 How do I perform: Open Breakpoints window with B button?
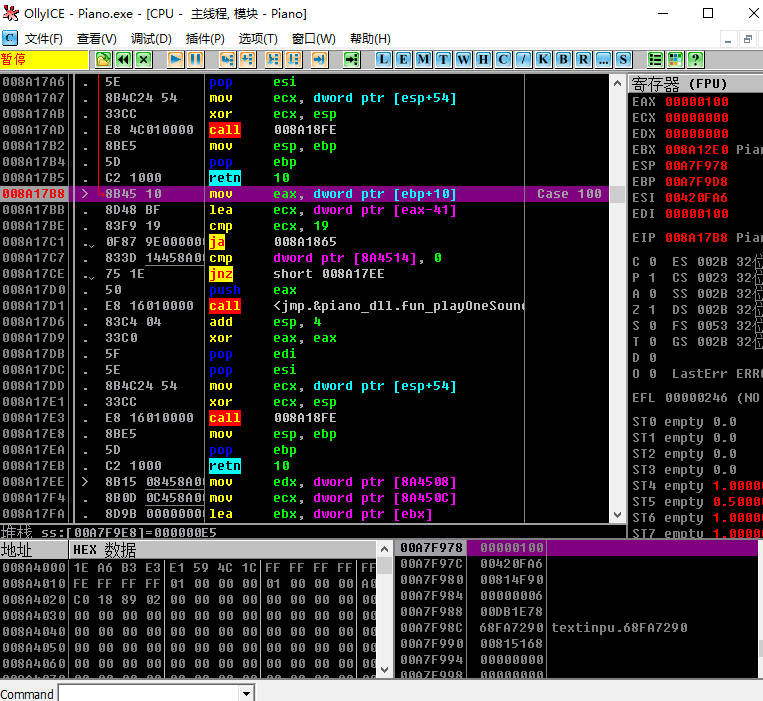click(x=563, y=60)
